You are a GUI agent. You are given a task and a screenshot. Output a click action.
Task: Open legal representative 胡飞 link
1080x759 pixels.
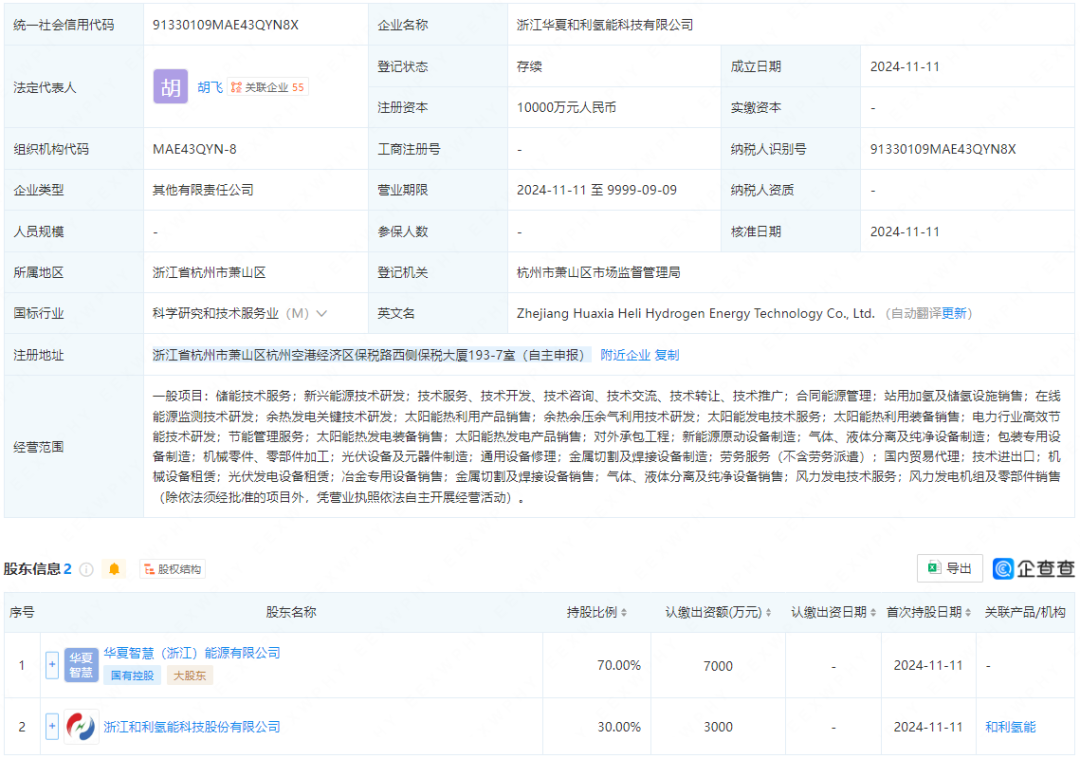[209, 87]
